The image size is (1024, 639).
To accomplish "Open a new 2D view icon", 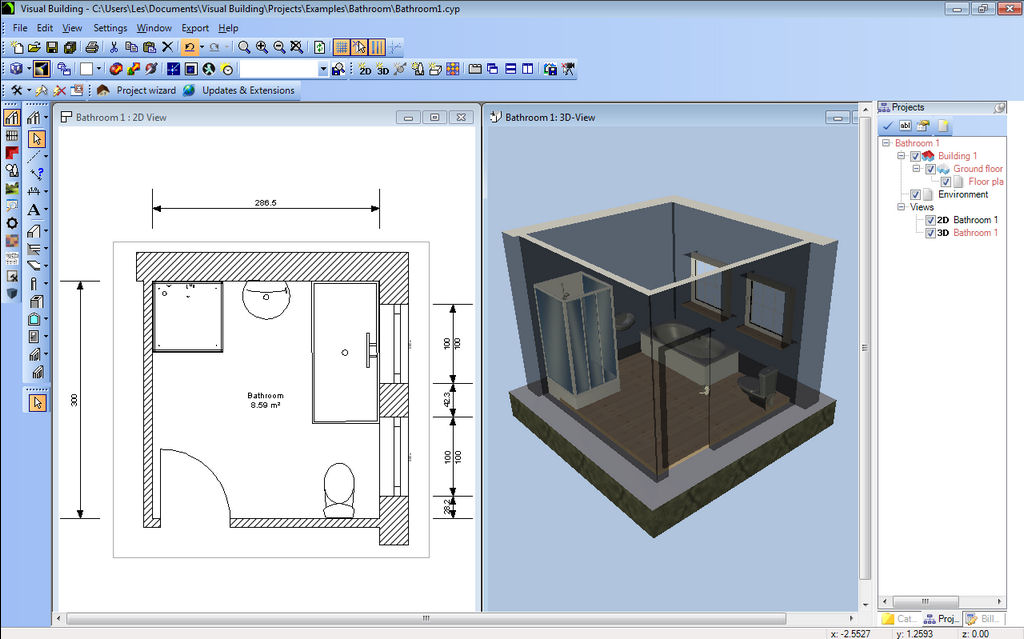I will click(365, 69).
